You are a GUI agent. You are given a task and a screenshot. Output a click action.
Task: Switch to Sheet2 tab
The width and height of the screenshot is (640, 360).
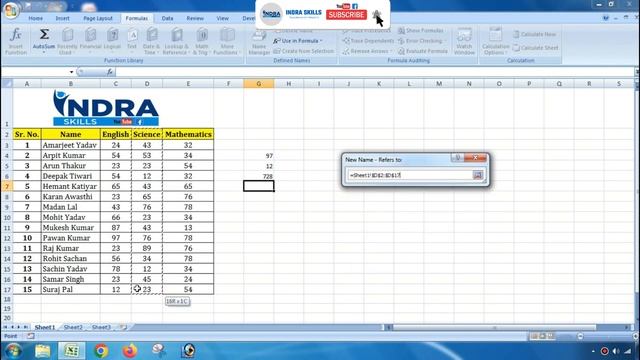[x=73, y=327]
